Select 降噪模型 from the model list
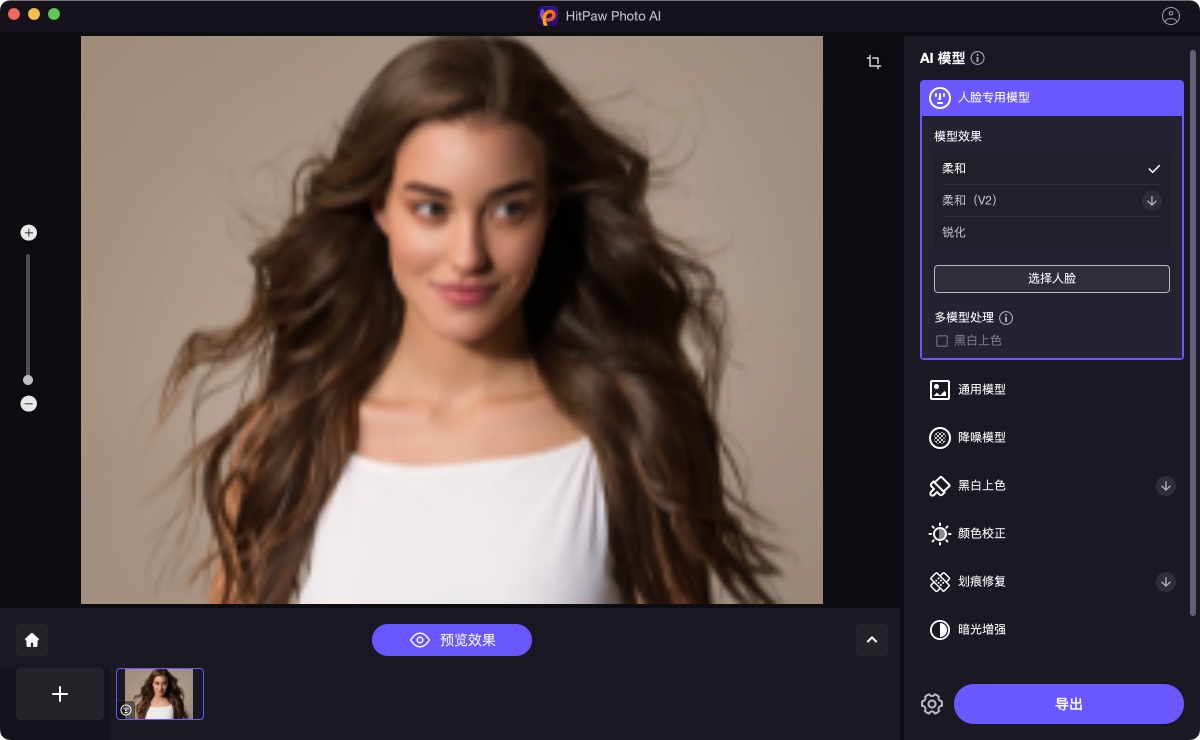The width and height of the screenshot is (1200, 740). click(x=1052, y=438)
